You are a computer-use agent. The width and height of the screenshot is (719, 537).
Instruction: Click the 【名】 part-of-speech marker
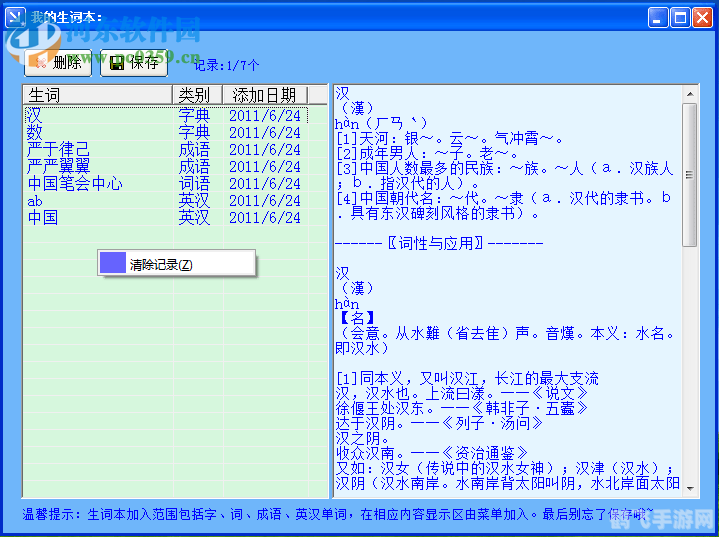click(357, 317)
